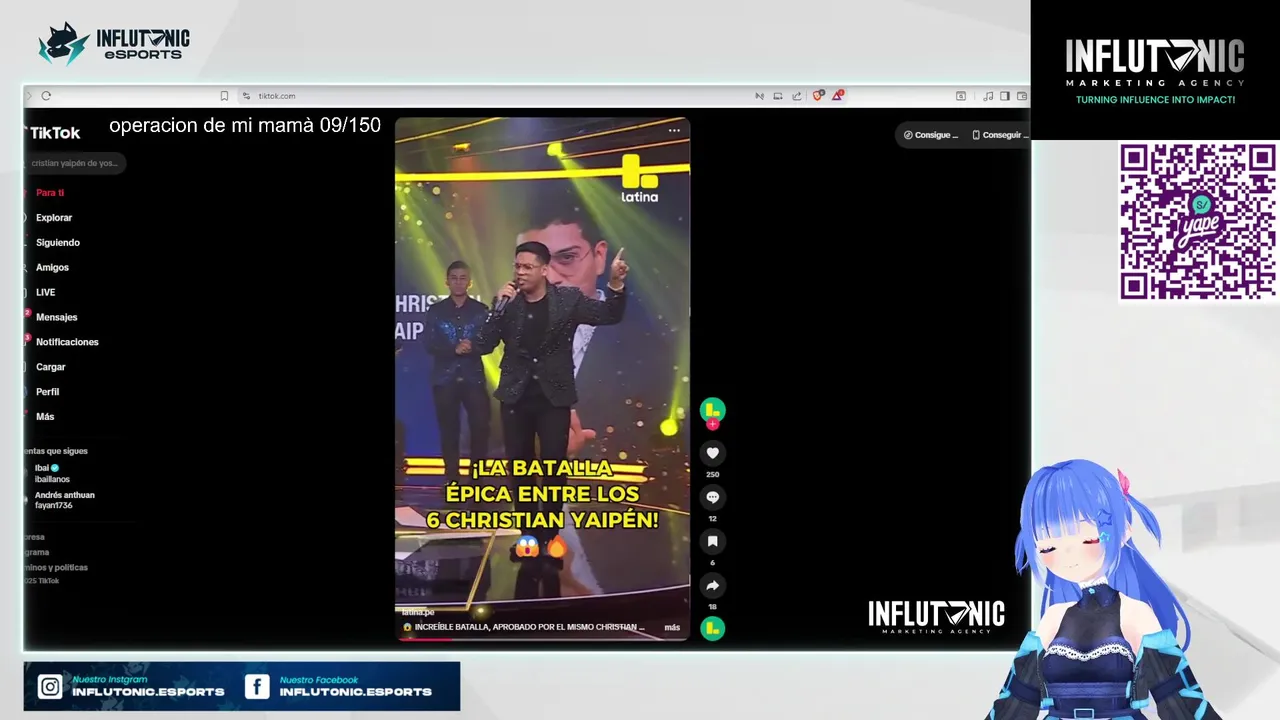
Task: Open Mensajes in the sidebar
Action: [56, 317]
